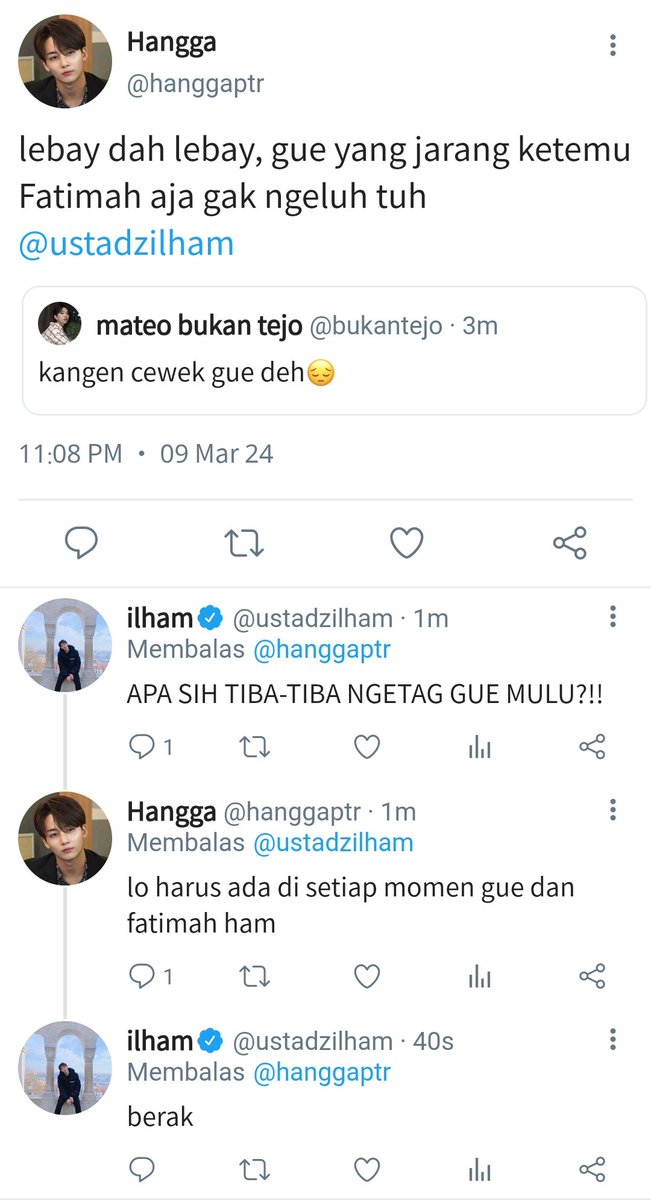Open options menu on ilham's "berak" reply

click(613, 1038)
